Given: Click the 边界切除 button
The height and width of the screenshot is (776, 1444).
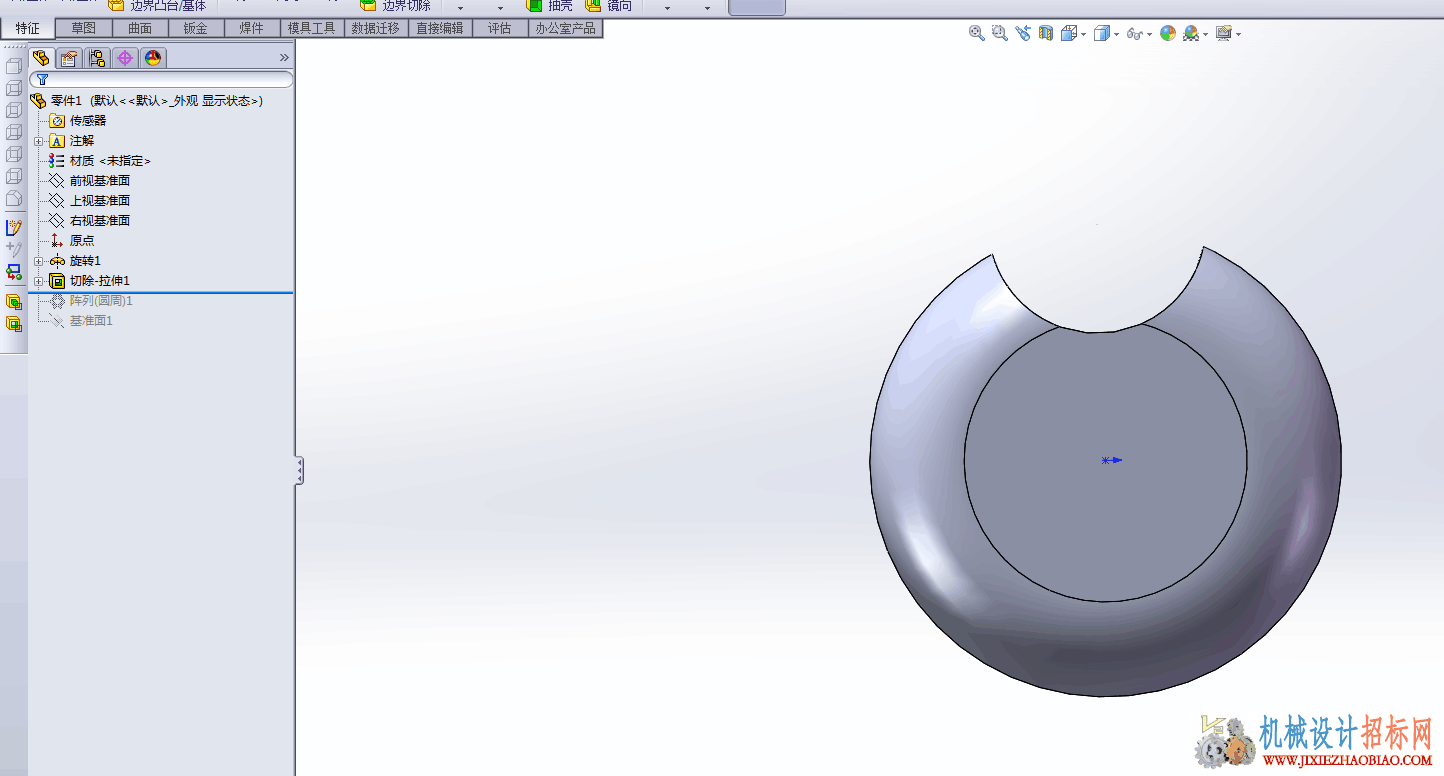Looking at the screenshot, I should (x=396, y=6).
